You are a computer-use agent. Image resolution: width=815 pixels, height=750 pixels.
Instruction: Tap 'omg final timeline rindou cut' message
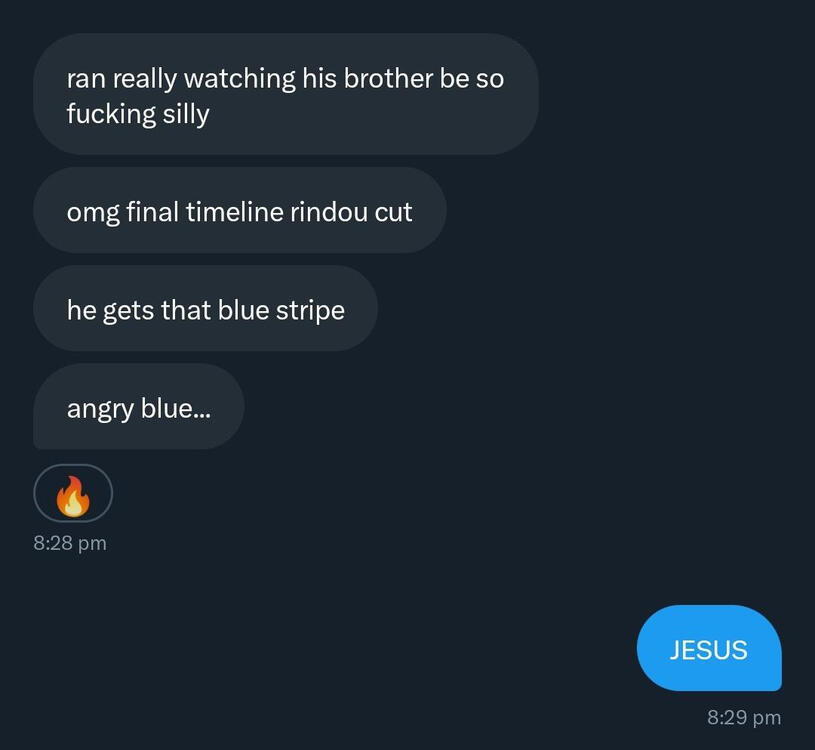[x=240, y=210]
